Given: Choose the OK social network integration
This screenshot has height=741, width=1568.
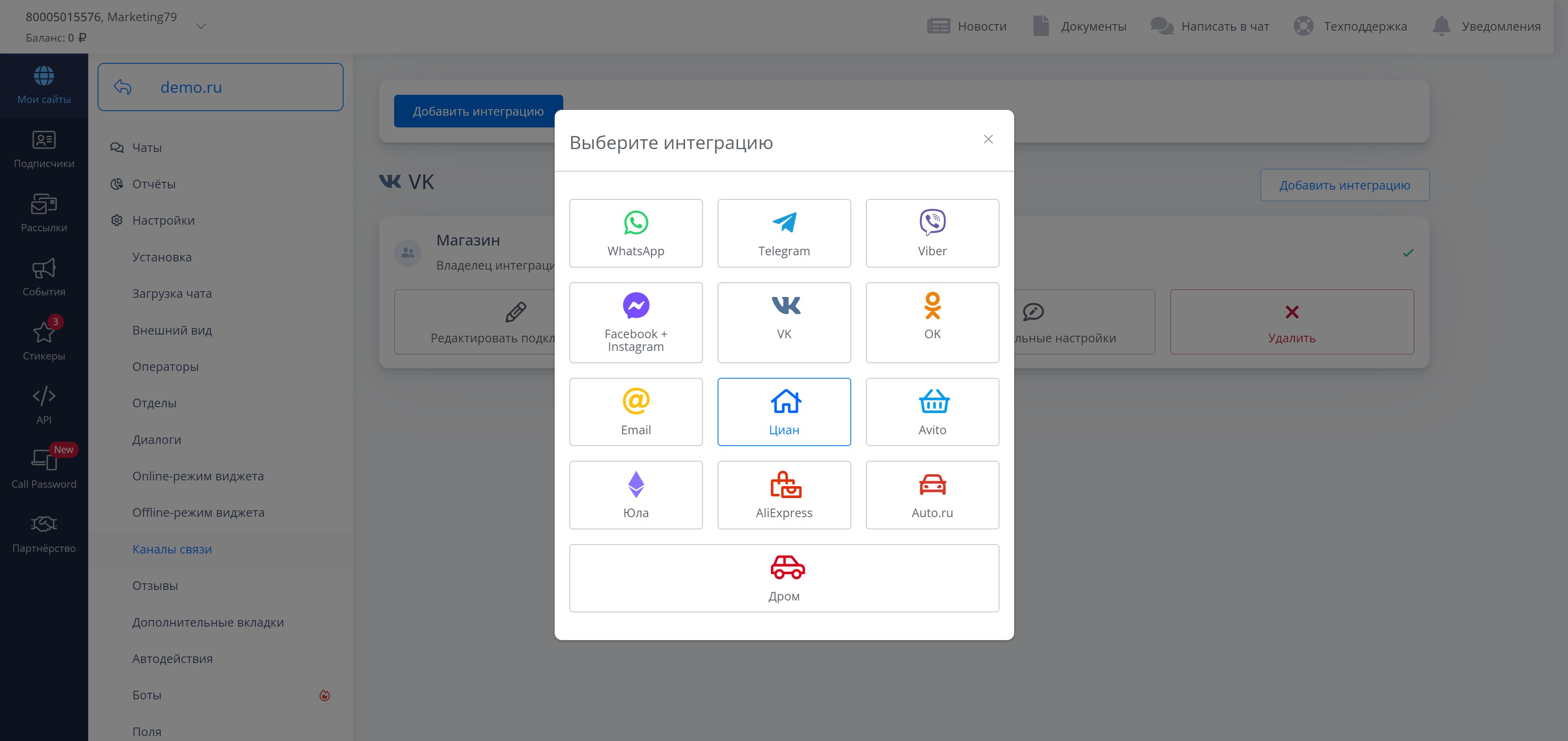Looking at the screenshot, I should pyautogui.click(x=931, y=322).
